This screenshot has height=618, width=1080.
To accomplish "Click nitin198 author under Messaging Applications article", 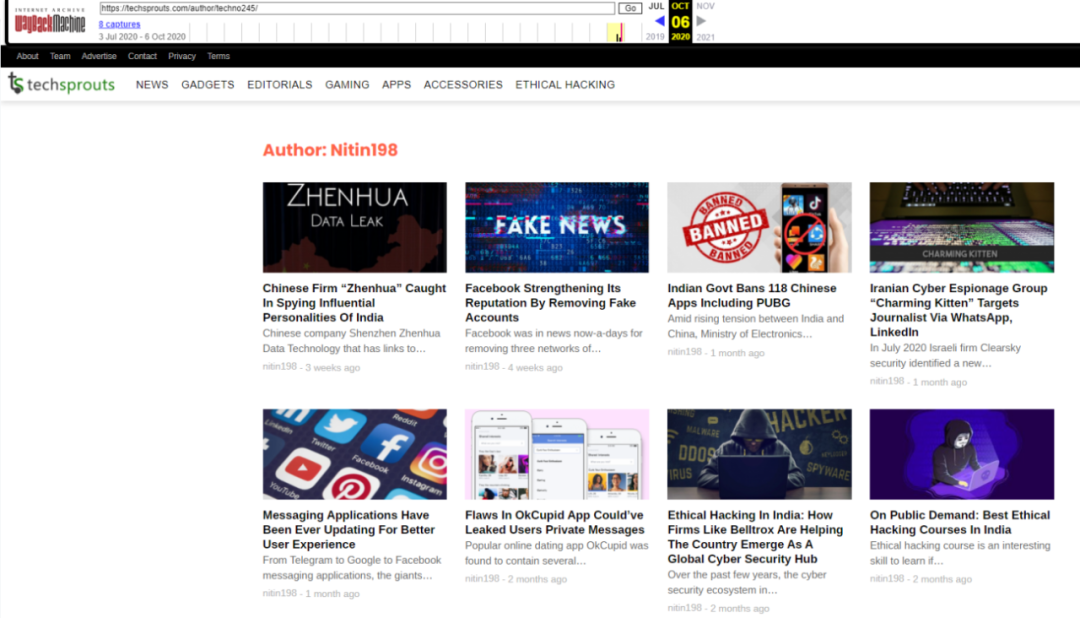I will click(279, 593).
